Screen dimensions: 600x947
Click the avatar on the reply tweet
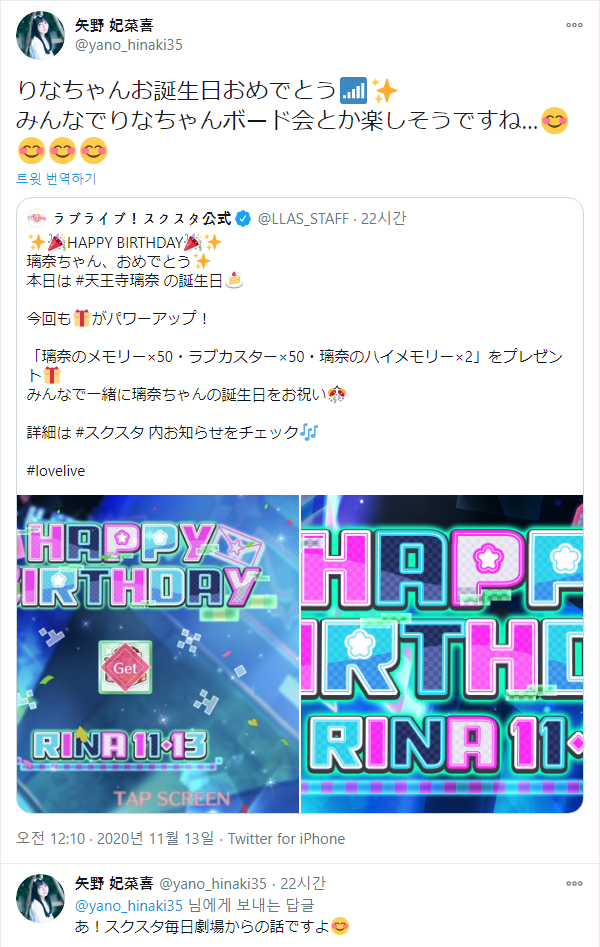pyautogui.click(x=40, y=897)
